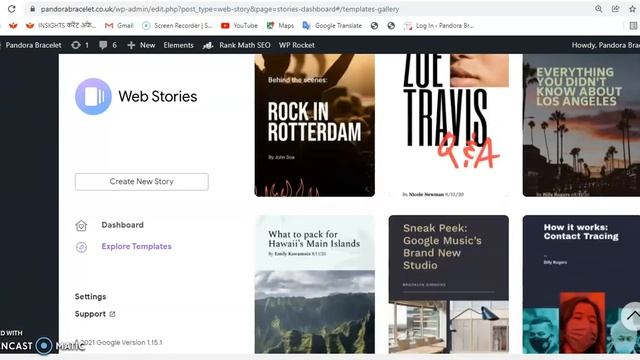
Task: Click the bookmark star icon
Action: [633, 9]
